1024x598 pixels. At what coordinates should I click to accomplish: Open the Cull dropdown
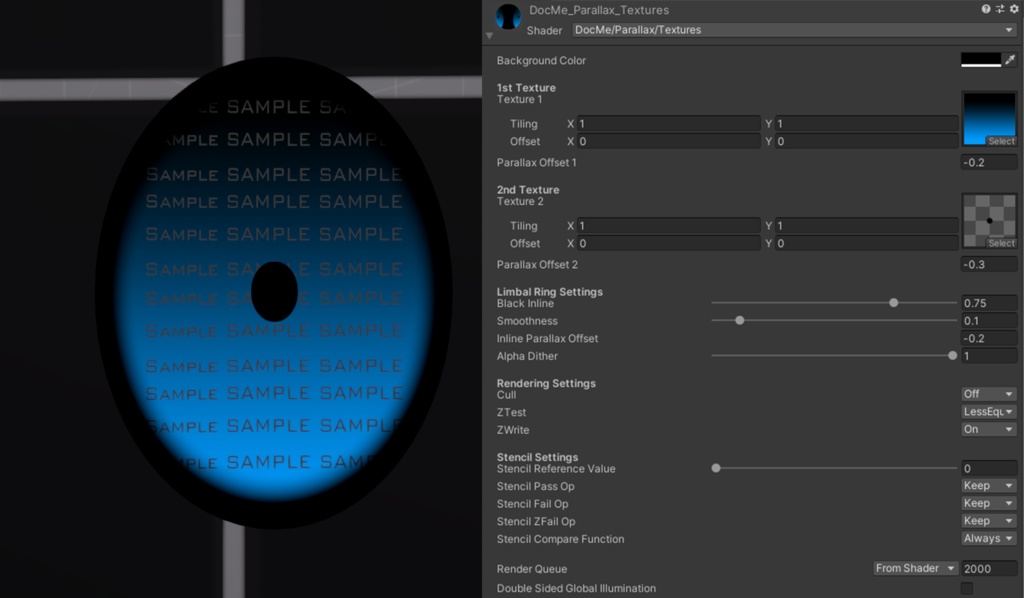pyautogui.click(x=987, y=393)
